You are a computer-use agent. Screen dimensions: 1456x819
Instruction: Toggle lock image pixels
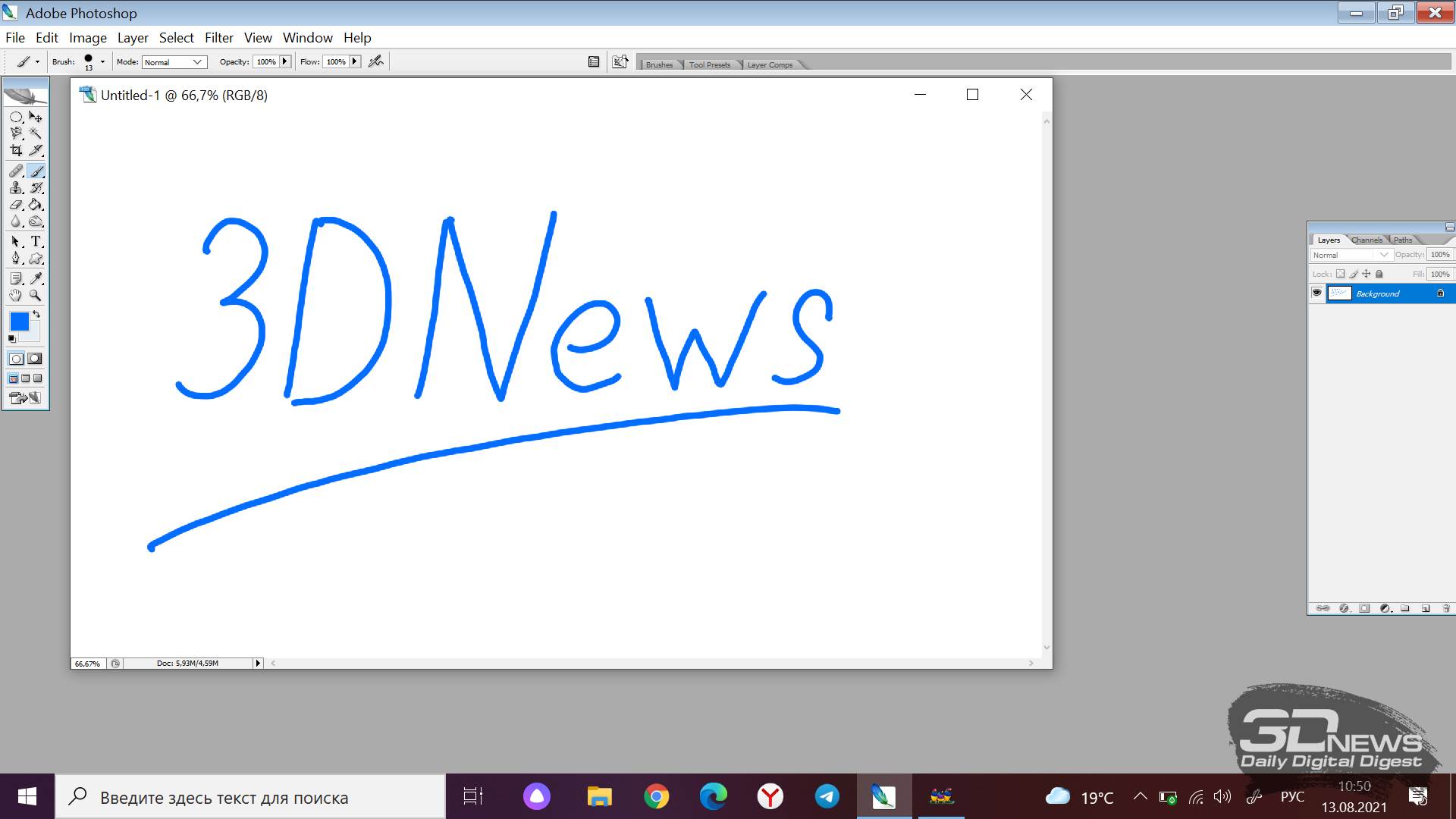pyautogui.click(x=1354, y=274)
